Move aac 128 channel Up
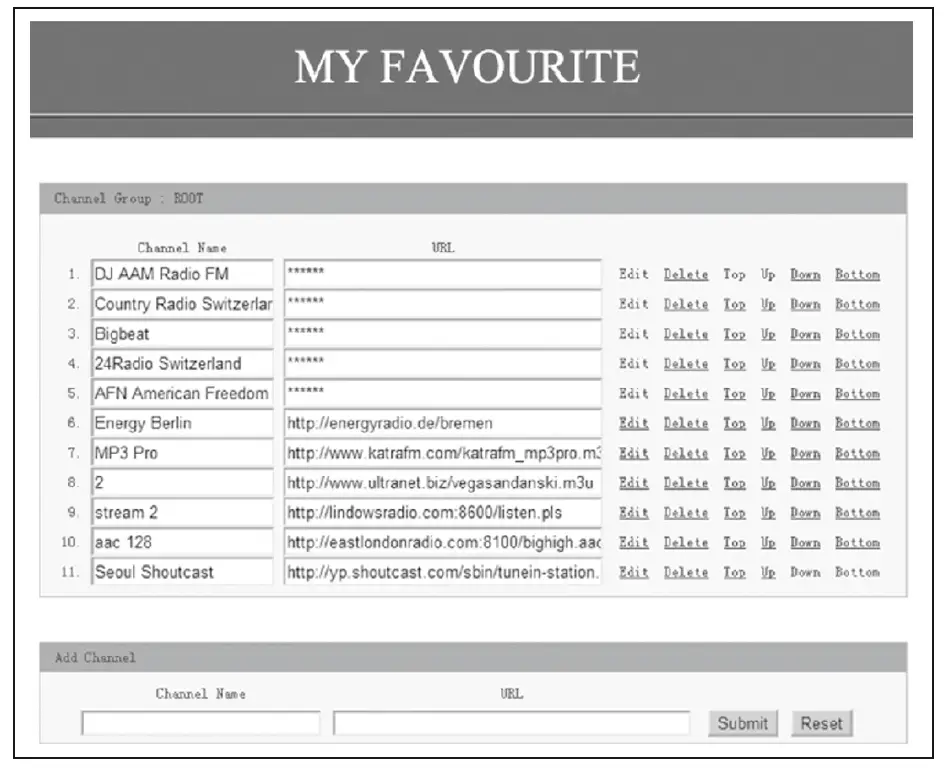Image resolution: width=945 pixels, height=777 pixels. coord(767,543)
